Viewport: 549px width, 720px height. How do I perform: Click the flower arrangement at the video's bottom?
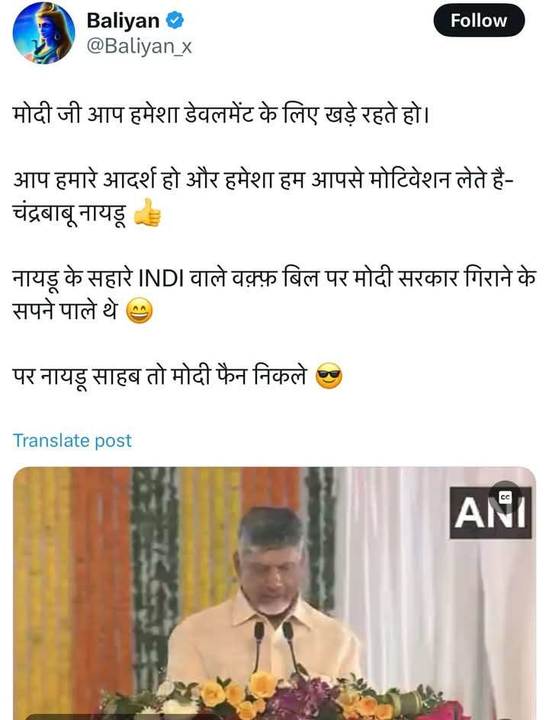(275, 696)
